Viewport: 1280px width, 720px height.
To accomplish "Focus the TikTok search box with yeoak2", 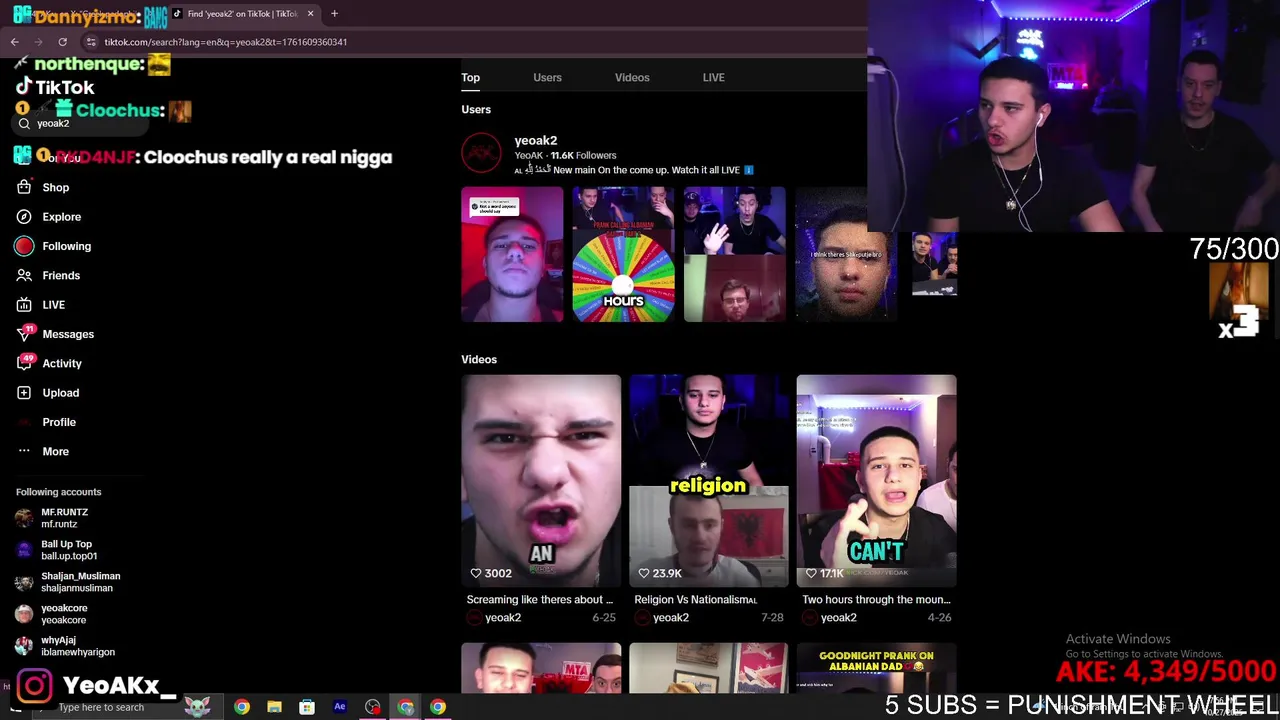I will pyautogui.click(x=80, y=123).
